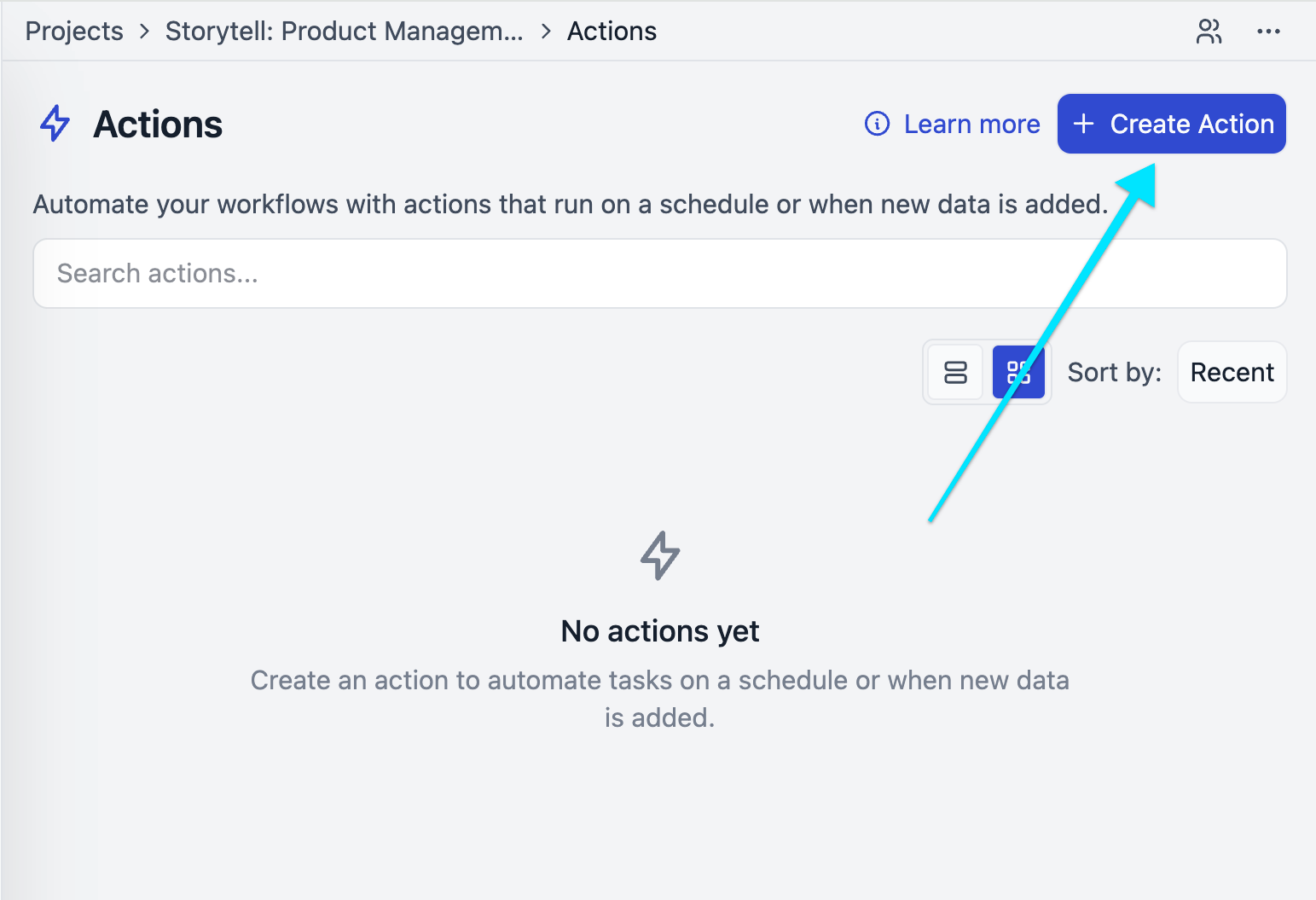Open the members people icon
The width and height of the screenshot is (1316, 900).
pos(1209,32)
